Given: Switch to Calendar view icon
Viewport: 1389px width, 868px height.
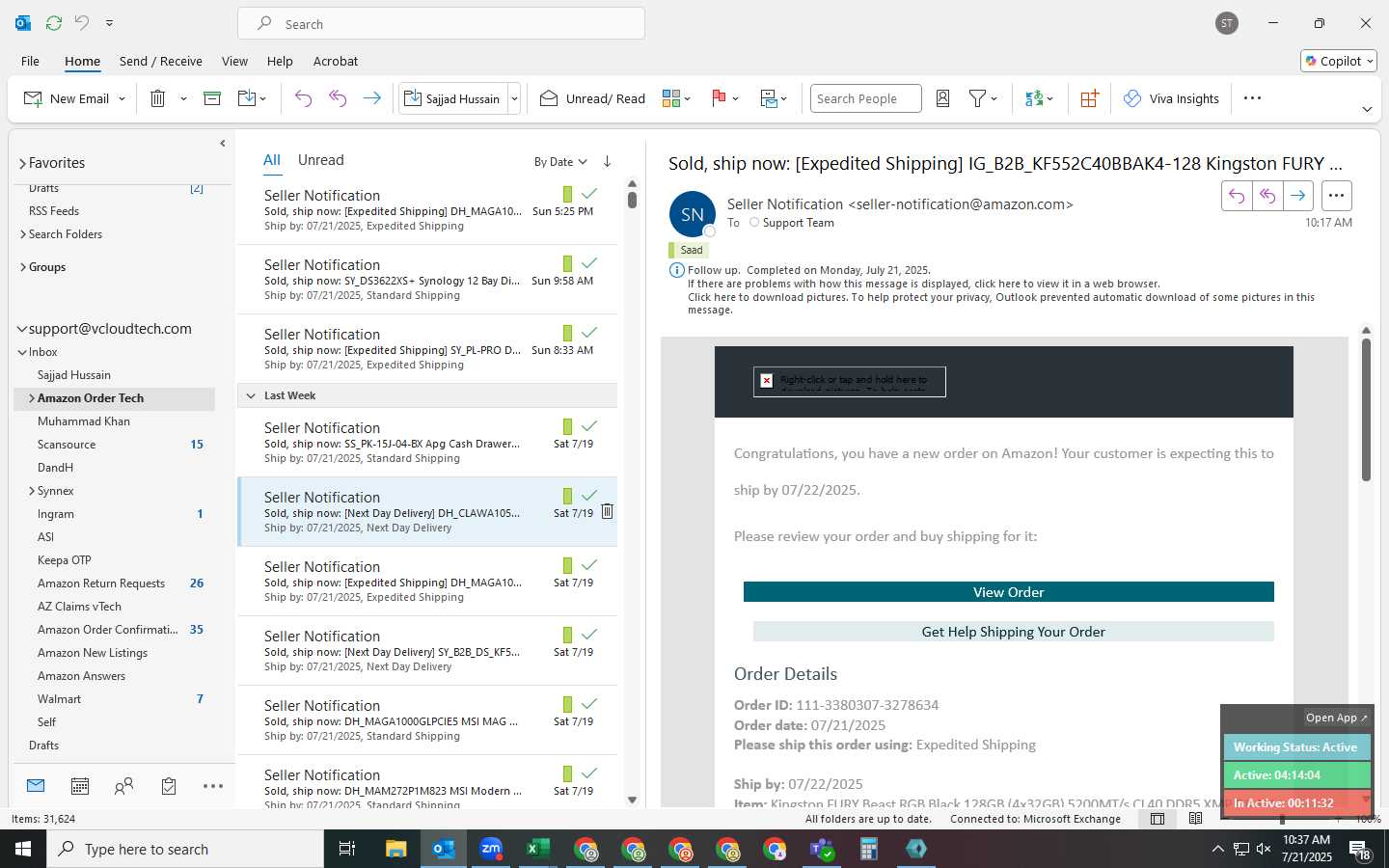Looking at the screenshot, I should [x=80, y=787].
